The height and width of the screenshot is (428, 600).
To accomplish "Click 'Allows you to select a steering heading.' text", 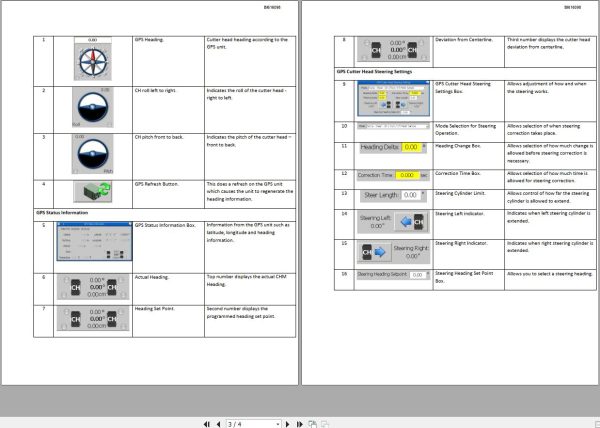I will tap(550, 274).
